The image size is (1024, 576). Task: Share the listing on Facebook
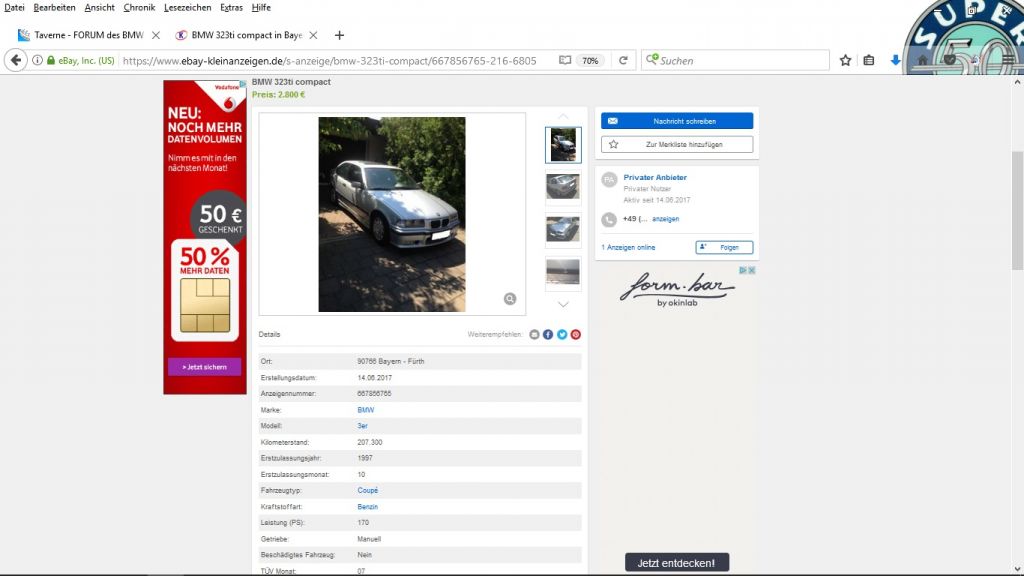(548, 334)
